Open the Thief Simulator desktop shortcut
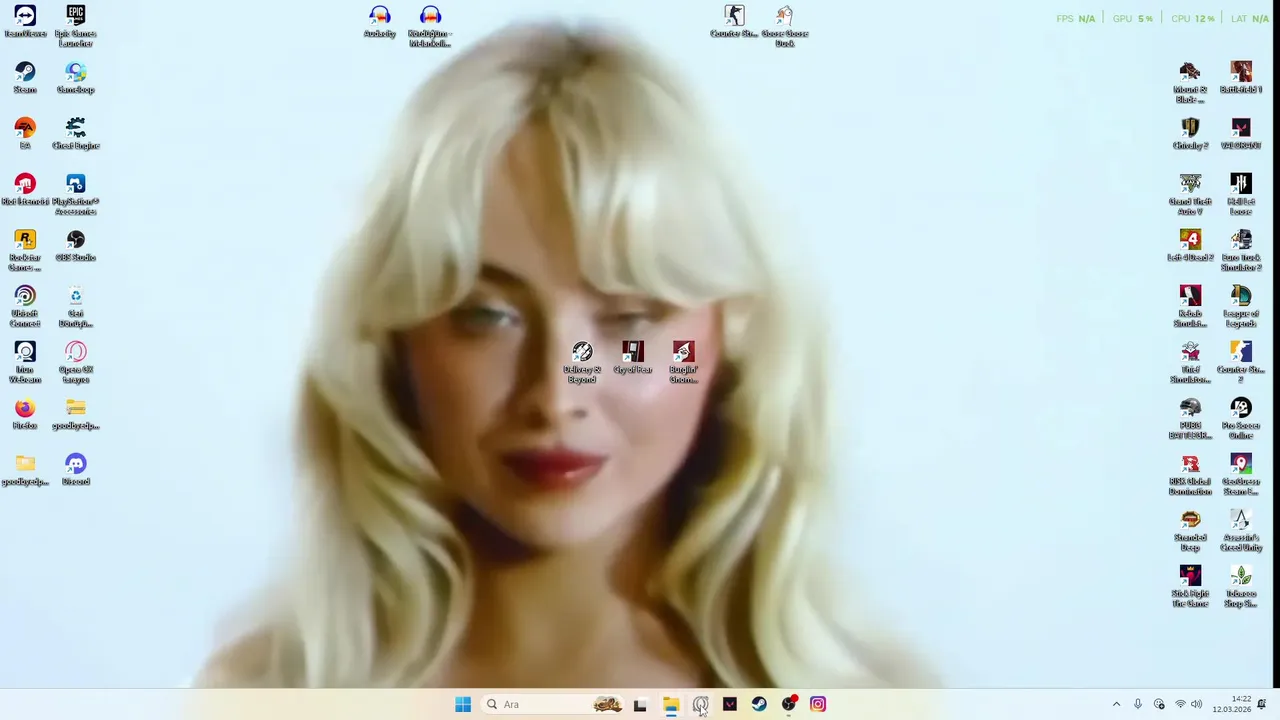Screen dimensions: 1280x720 [1190, 362]
